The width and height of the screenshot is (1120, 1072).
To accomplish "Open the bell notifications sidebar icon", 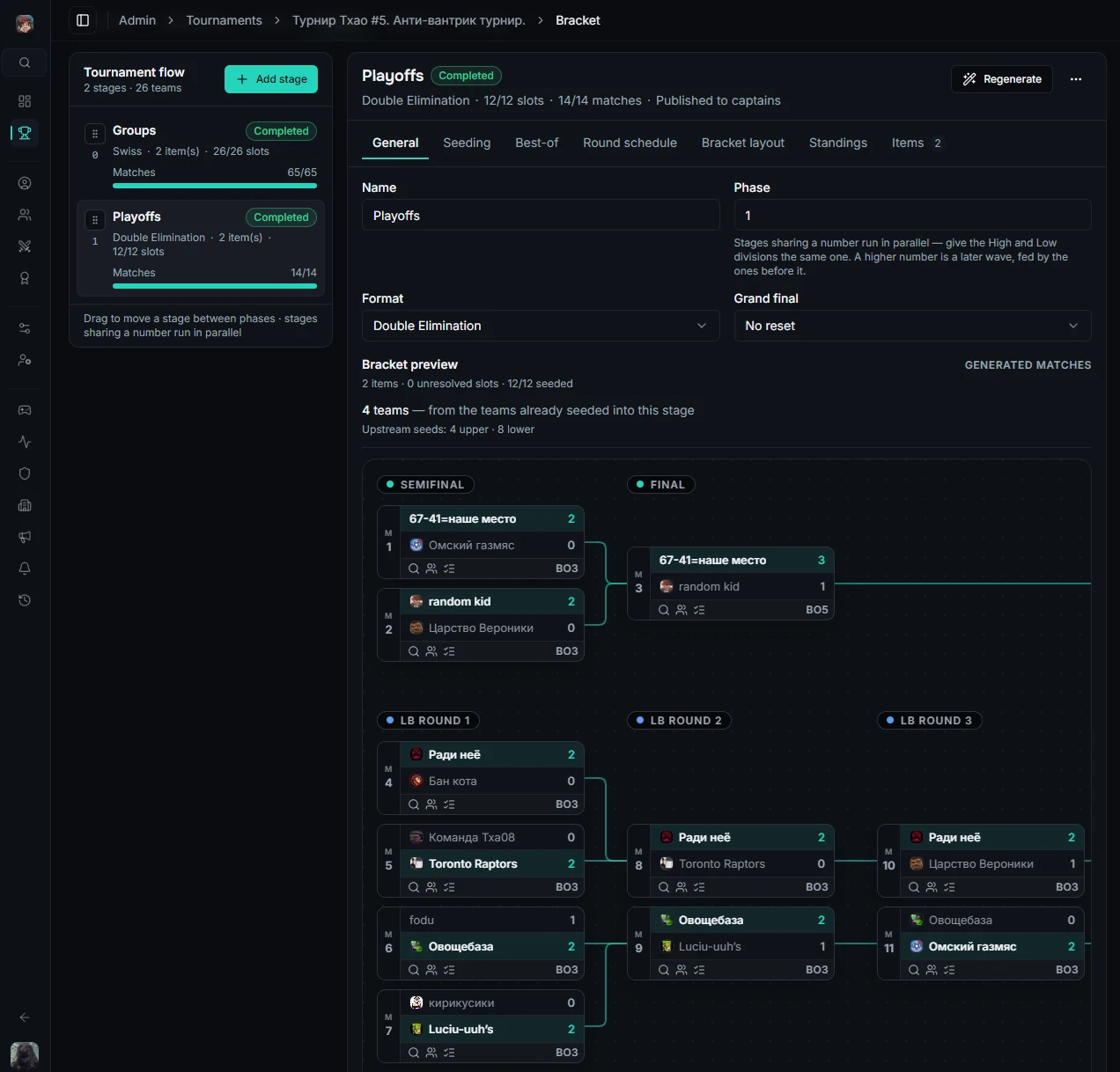I will click(x=25, y=569).
